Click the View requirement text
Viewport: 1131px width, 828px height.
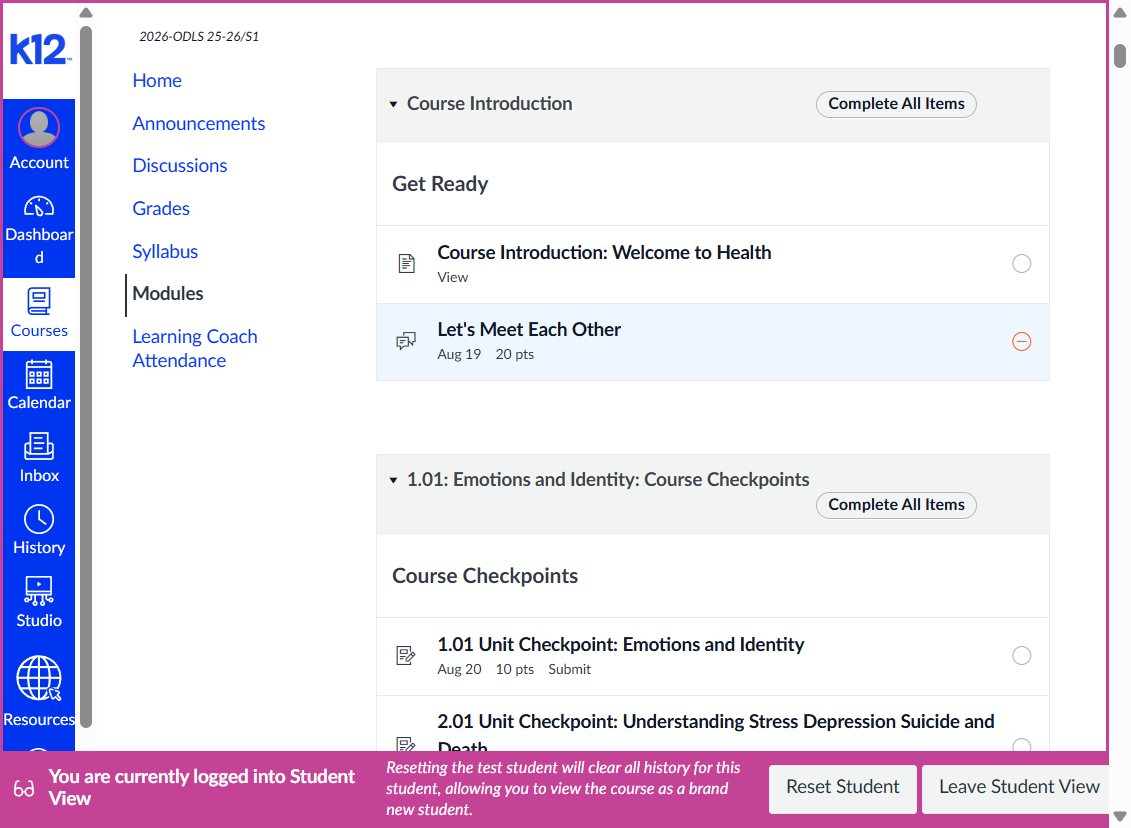click(452, 278)
